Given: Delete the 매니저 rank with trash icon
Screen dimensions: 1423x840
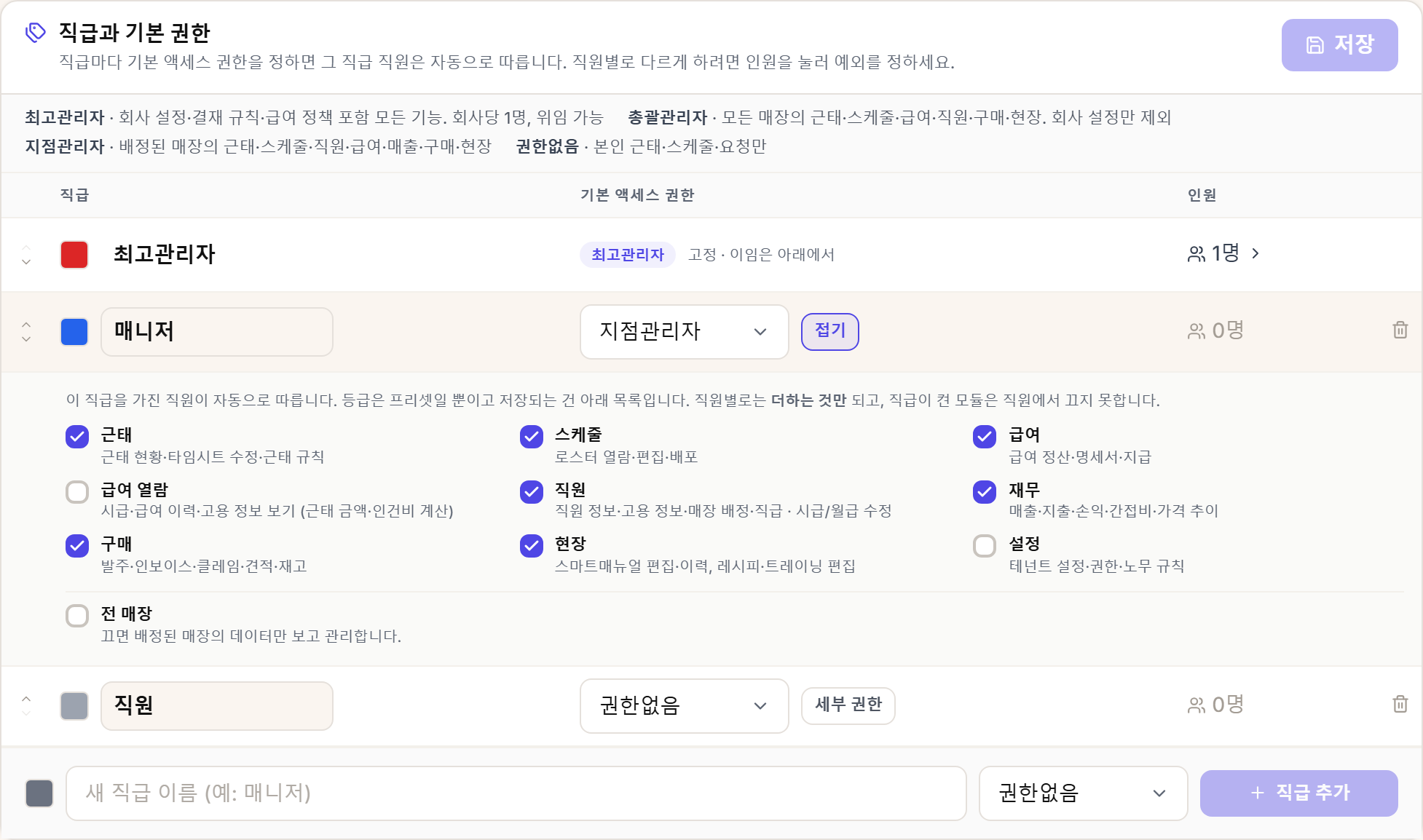Looking at the screenshot, I should click(x=1400, y=330).
